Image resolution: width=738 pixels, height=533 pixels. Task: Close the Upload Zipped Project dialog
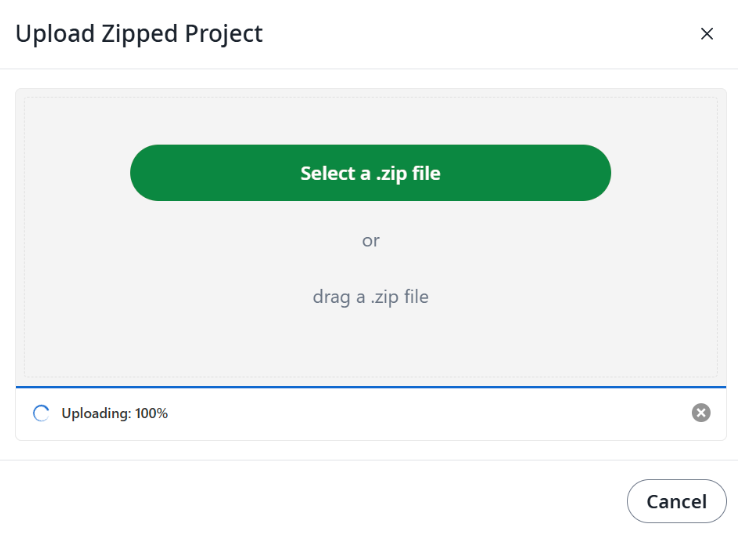click(x=706, y=34)
